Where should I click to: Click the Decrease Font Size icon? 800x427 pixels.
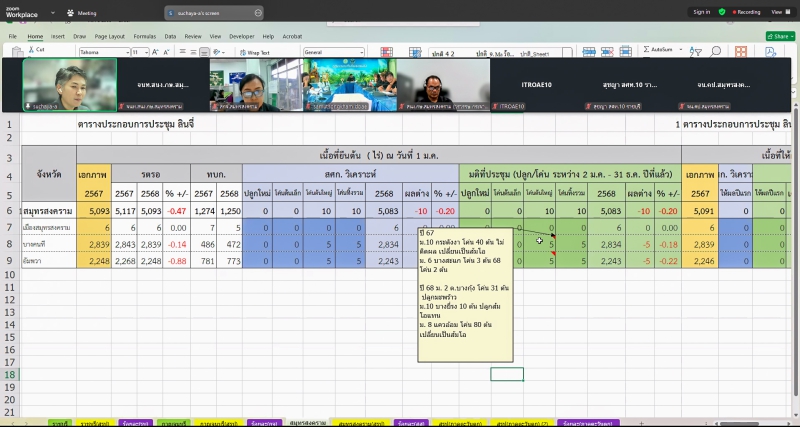pos(168,52)
